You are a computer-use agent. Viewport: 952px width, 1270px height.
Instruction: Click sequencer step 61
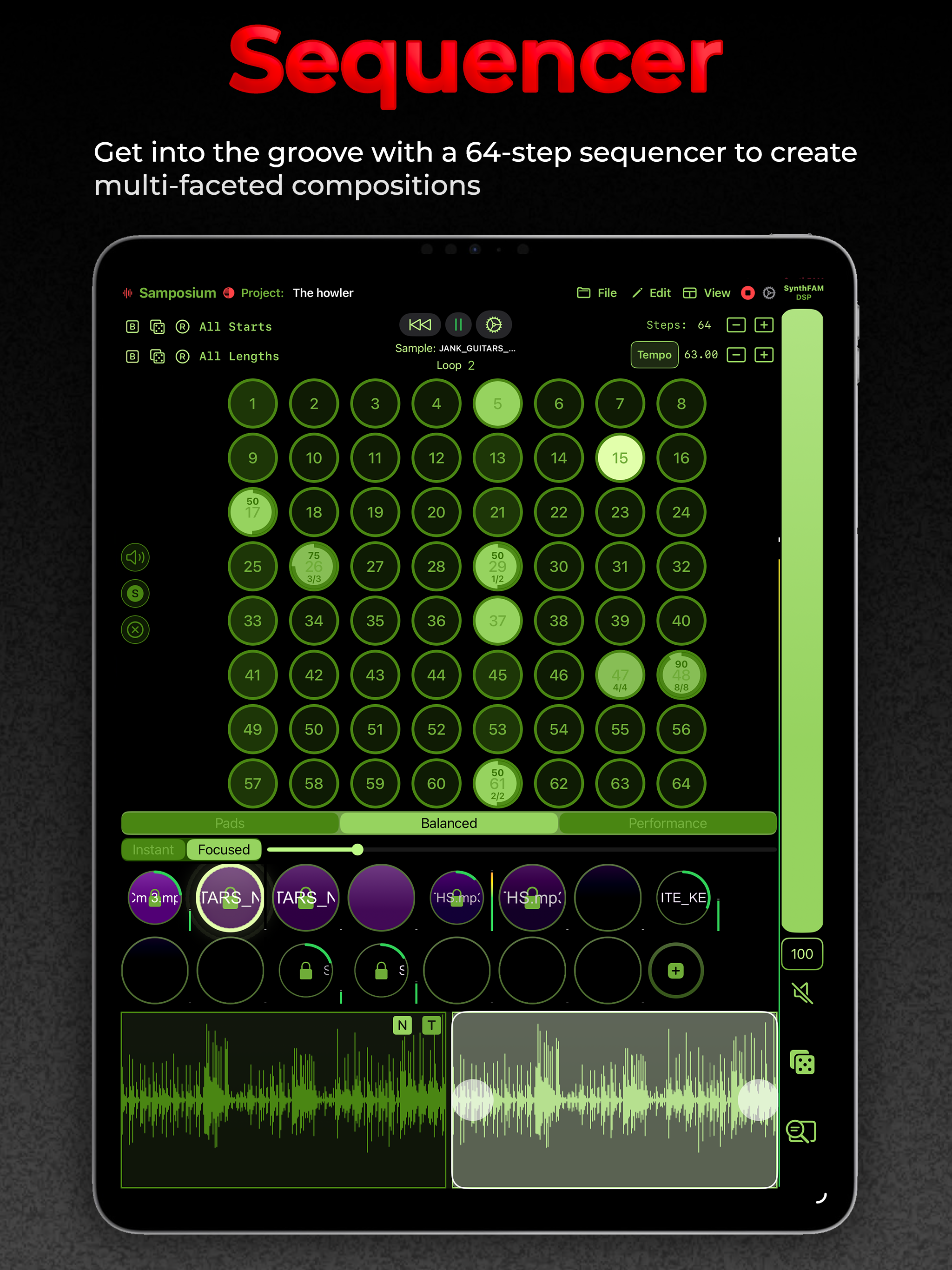click(498, 784)
